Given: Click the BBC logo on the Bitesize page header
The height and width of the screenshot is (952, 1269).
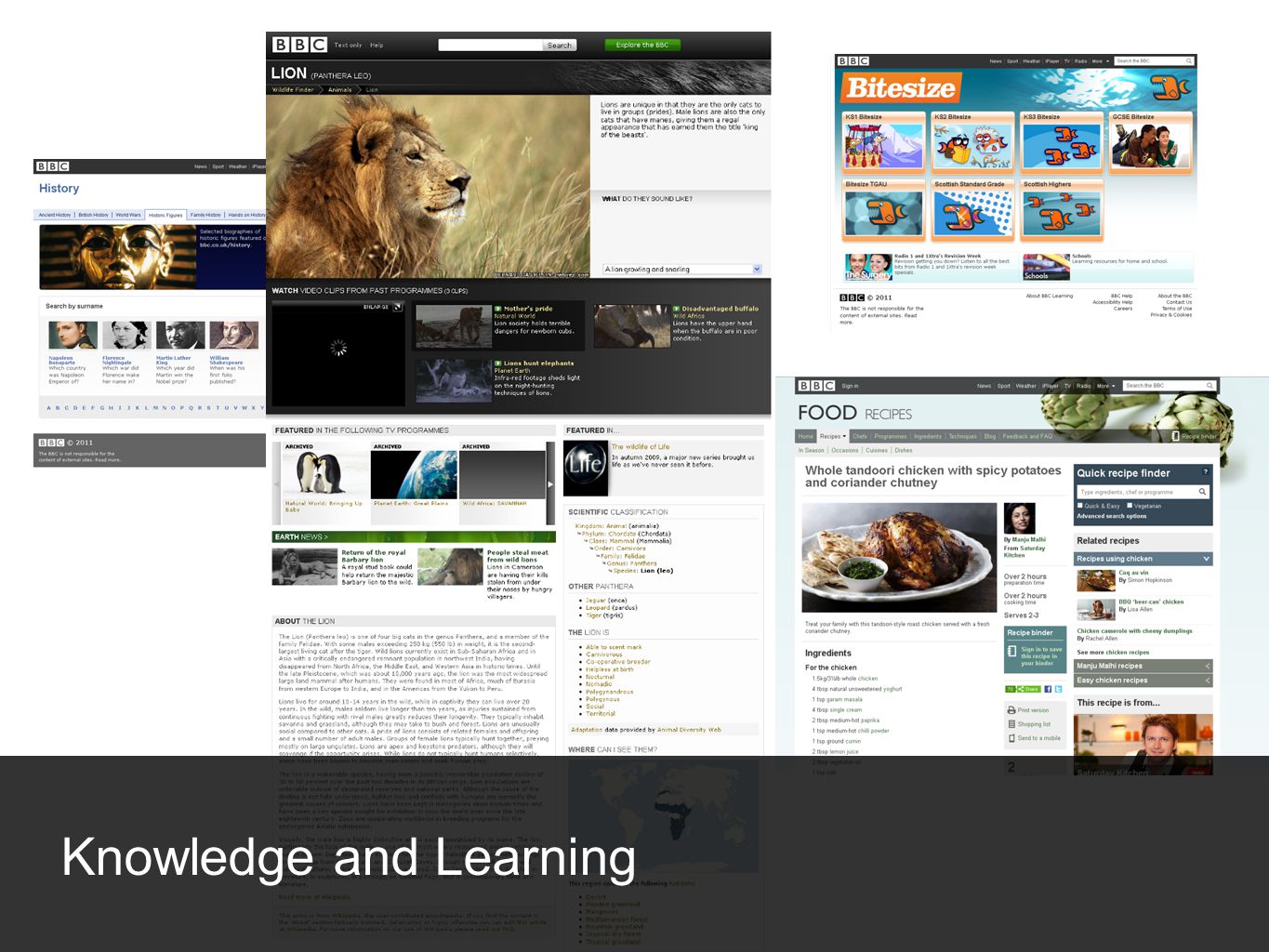Looking at the screenshot, I should point(853,60).
